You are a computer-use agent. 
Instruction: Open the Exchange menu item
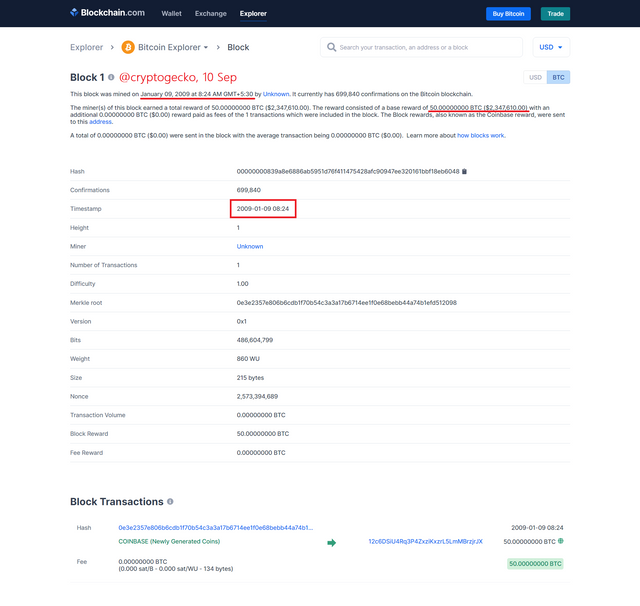click(211, 13)
